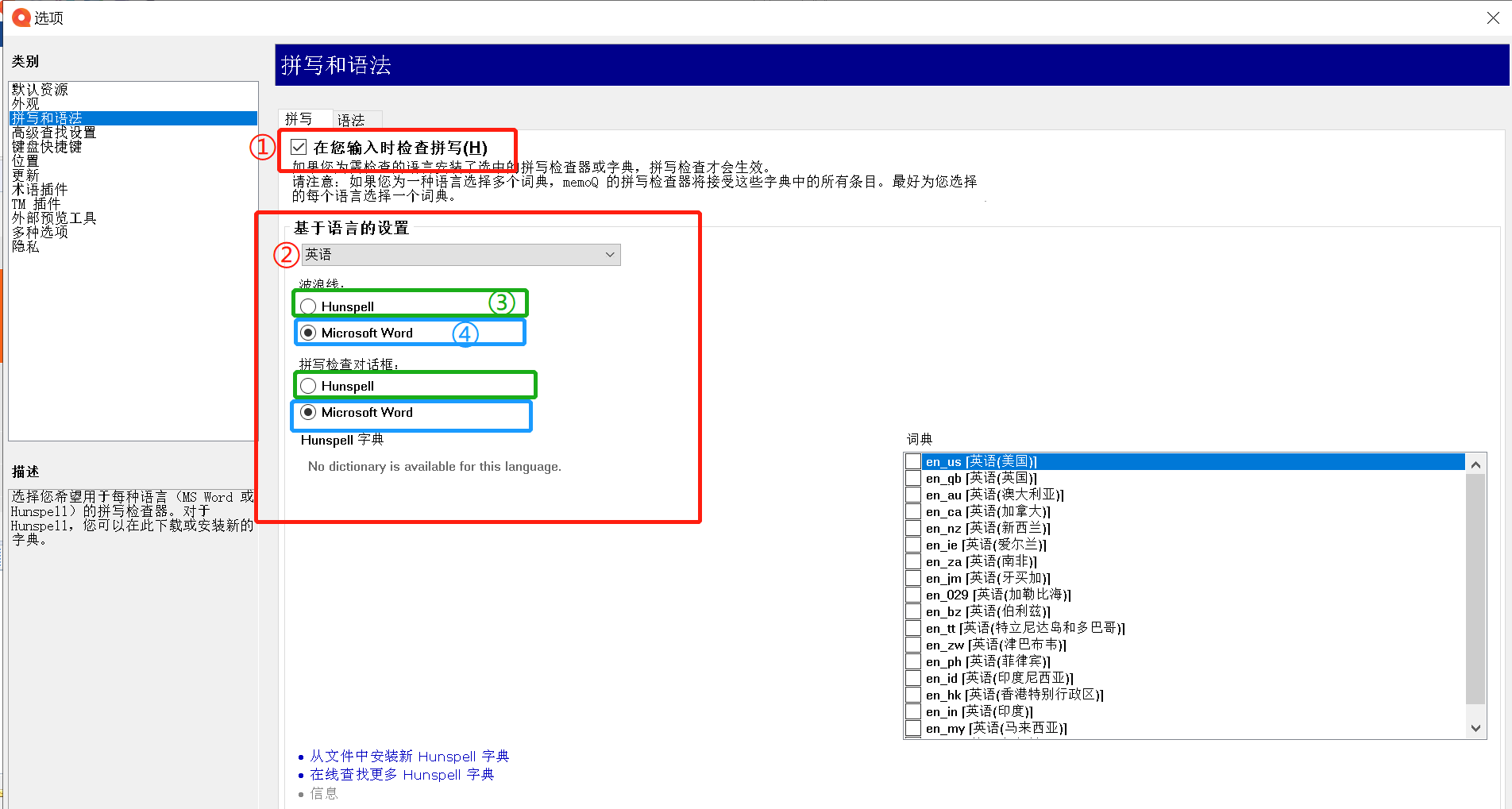Toggle the check spelling as you type checkbox

[299, 147]
